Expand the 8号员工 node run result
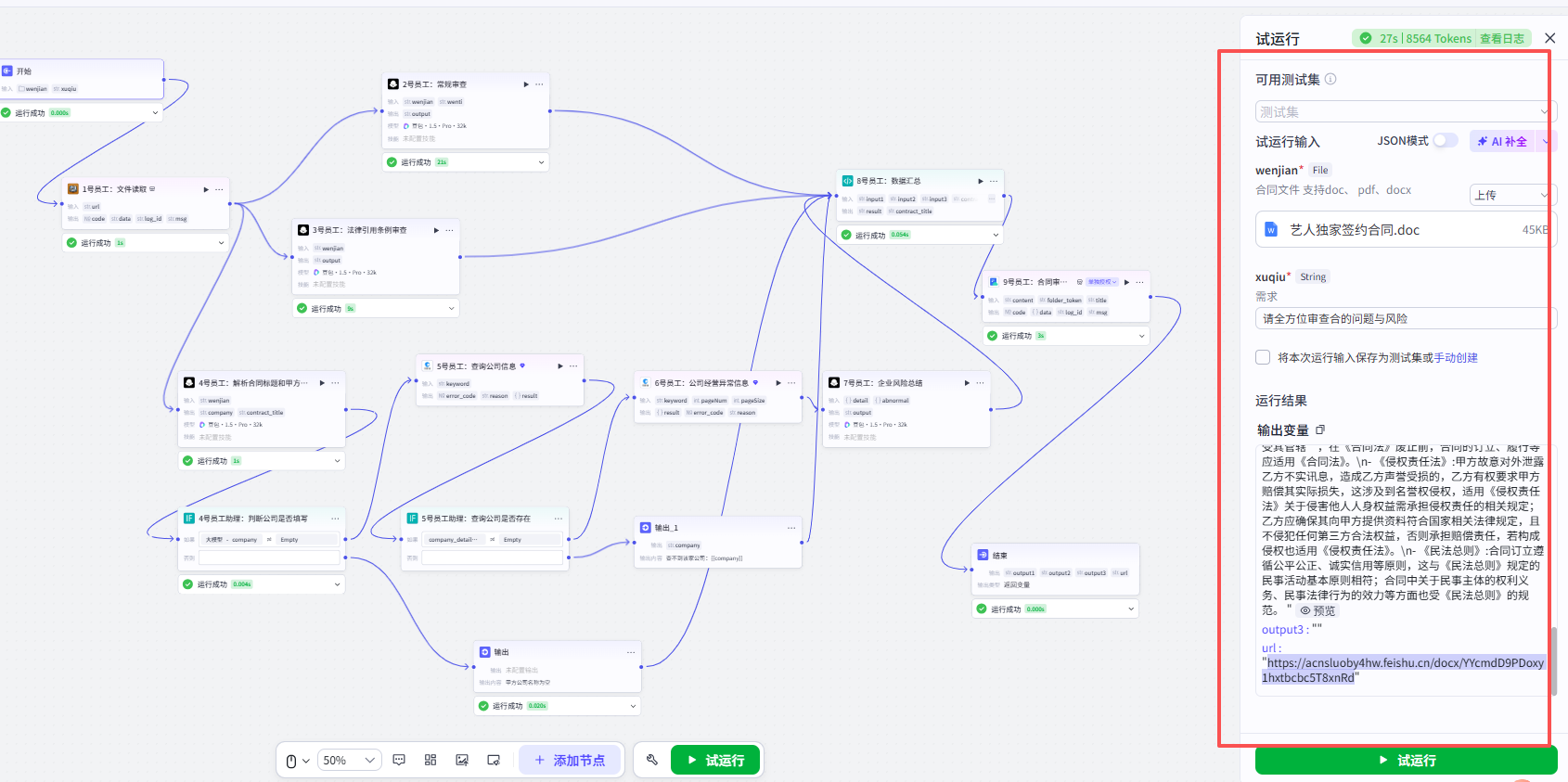 pyautogui.click(x=996, y=235)
